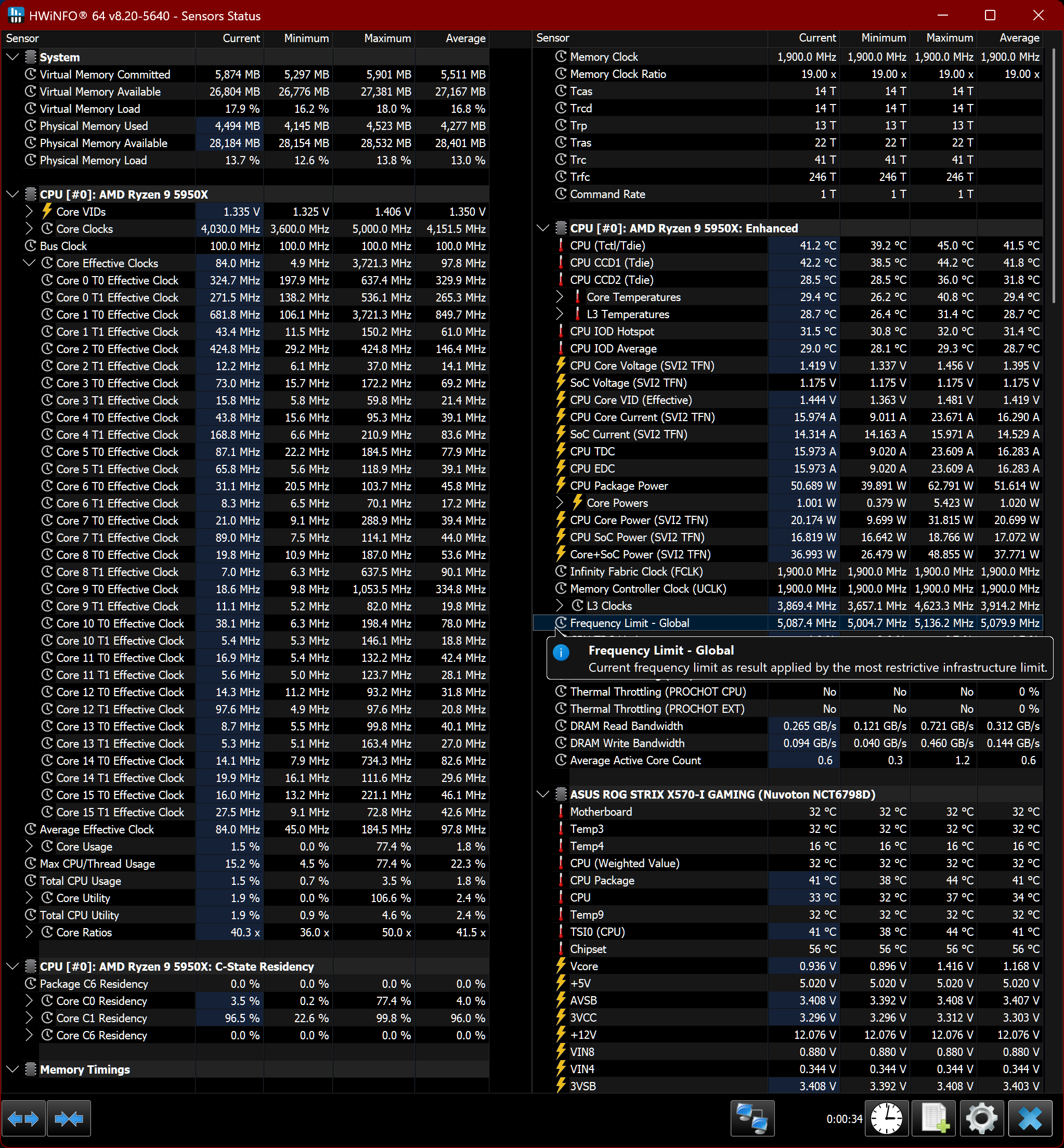Viewport: 1064px width, 1148px height.
Task: Click the blue X close sensors icon
Action: (1030, 1119)
